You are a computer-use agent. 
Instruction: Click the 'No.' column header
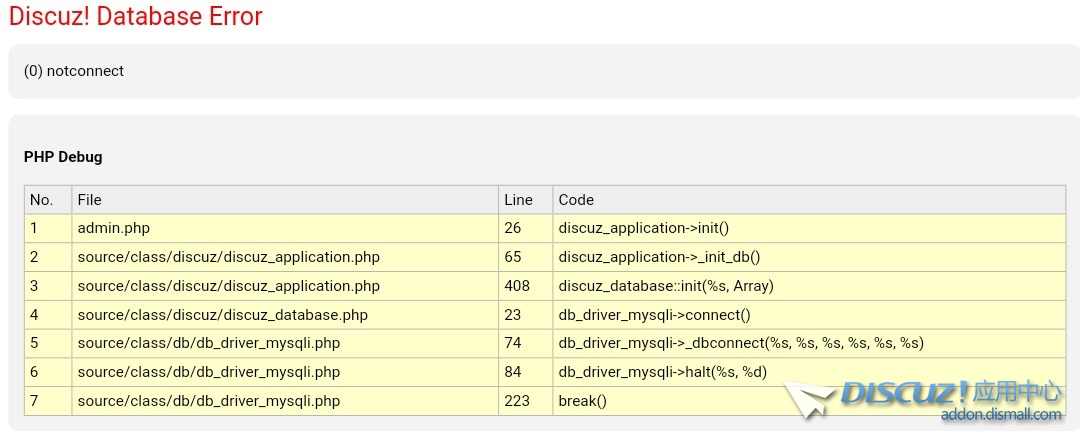pyautogui.click(x=41, y=200)
